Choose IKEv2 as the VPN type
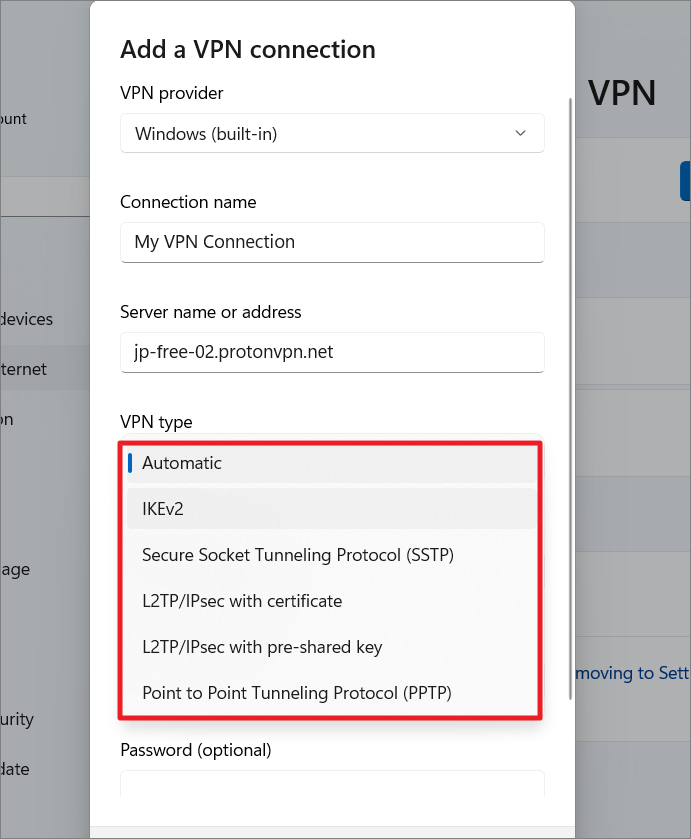This screenshot has width=691, height=839. 330,509
